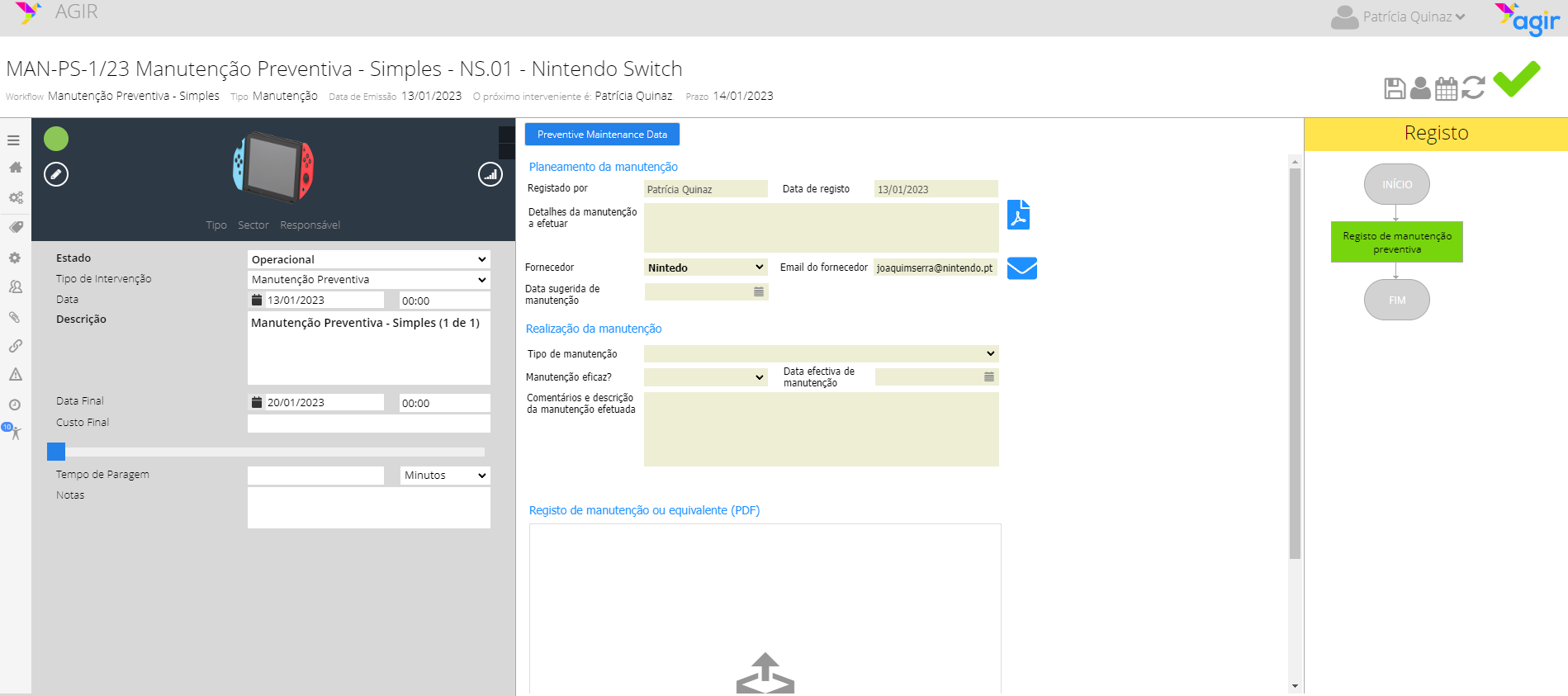This screenshot has width=1568, height=696.
Task: Click the Registado por field Patrícia Quinaz
Action: (x=706, y=189)
